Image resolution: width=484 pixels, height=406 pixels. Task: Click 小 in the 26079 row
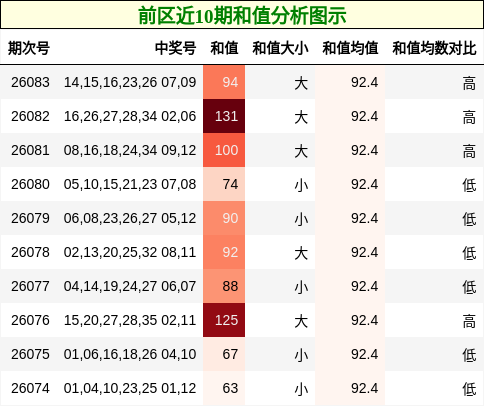[301, 219]
